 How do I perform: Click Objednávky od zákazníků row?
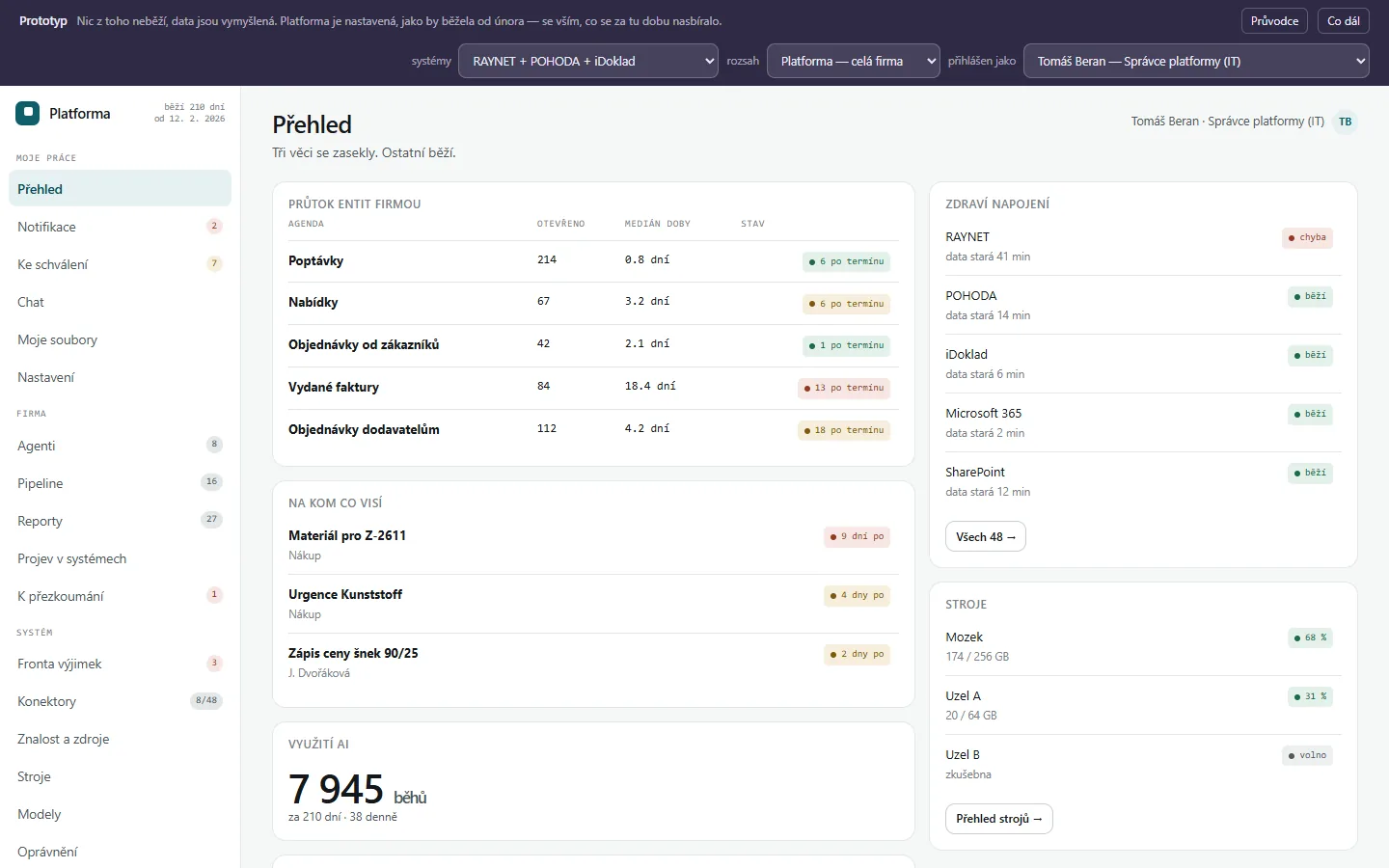pos(593,344)
